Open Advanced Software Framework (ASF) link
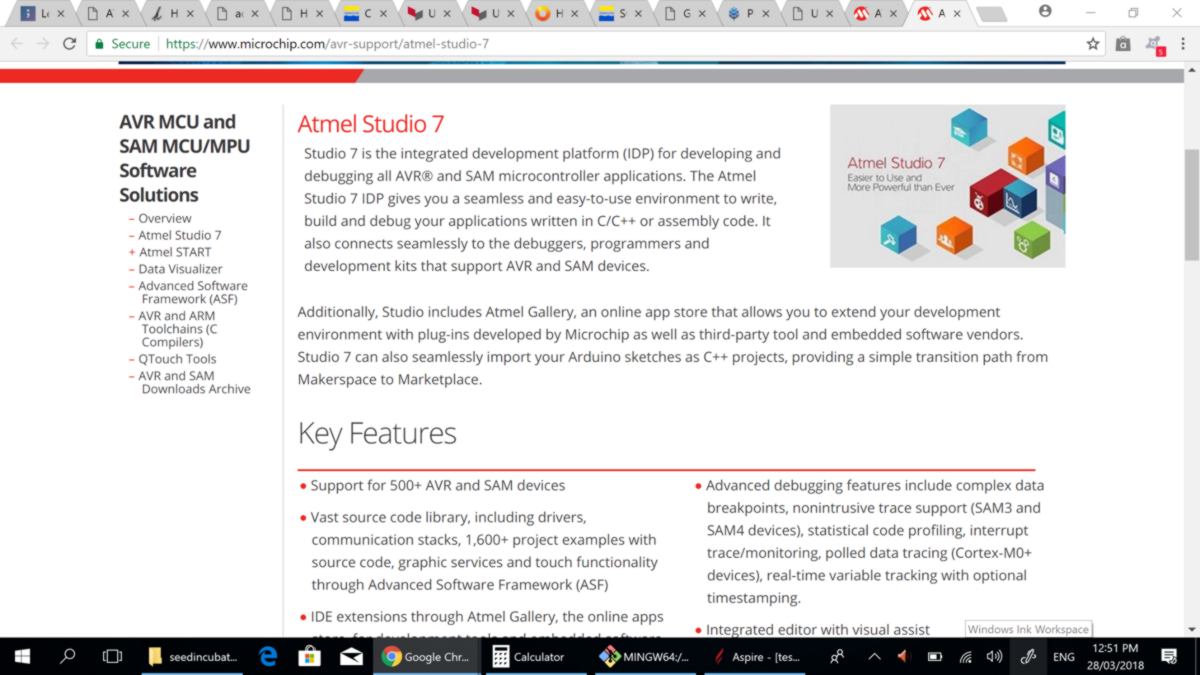 [x=193, y=292]
